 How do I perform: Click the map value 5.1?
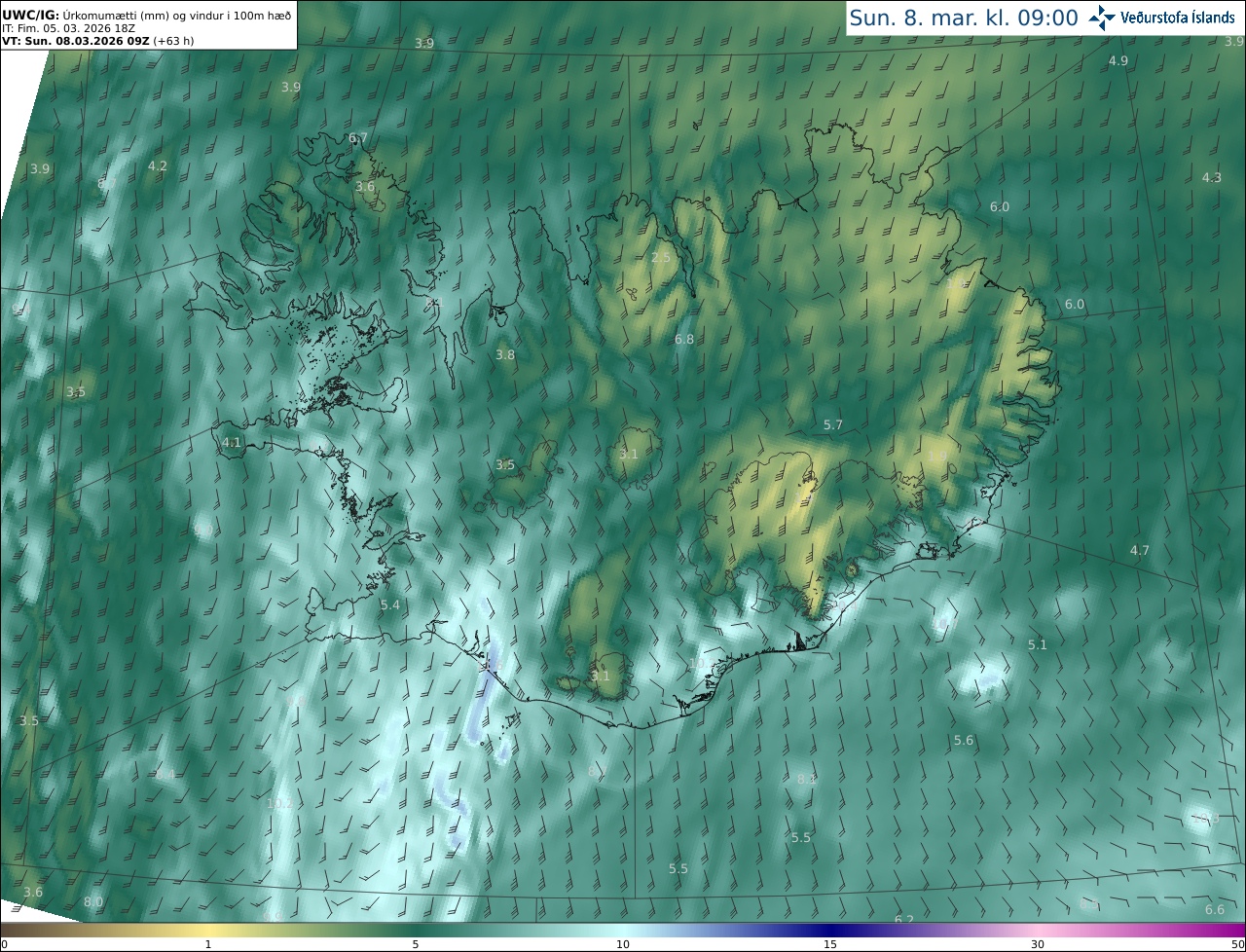click(1038, 645)
